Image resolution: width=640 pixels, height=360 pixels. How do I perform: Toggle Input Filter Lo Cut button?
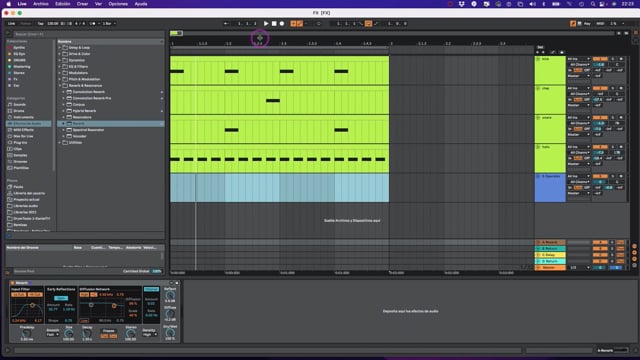18,294
